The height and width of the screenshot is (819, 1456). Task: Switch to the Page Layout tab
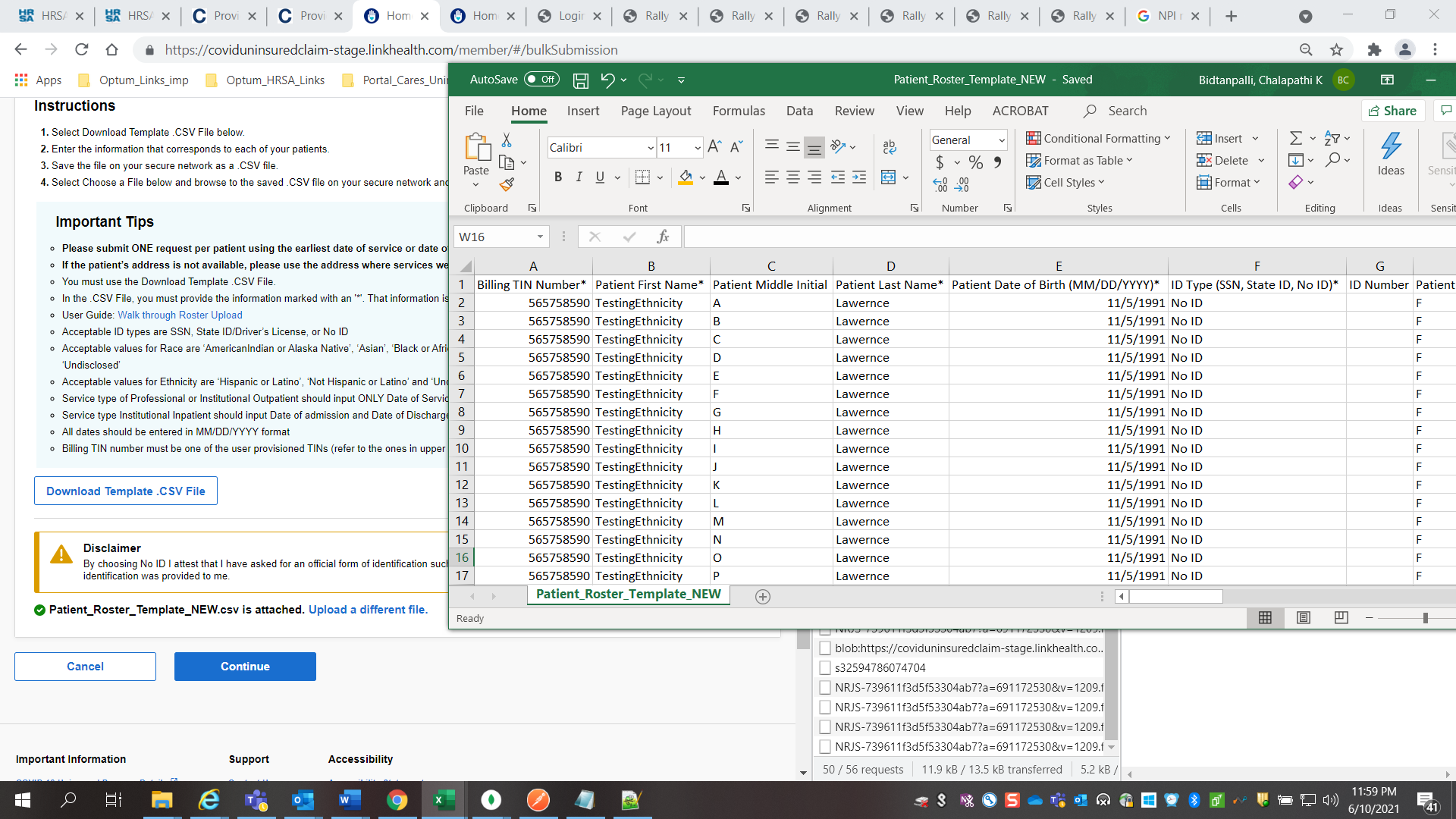click(655, 111)
